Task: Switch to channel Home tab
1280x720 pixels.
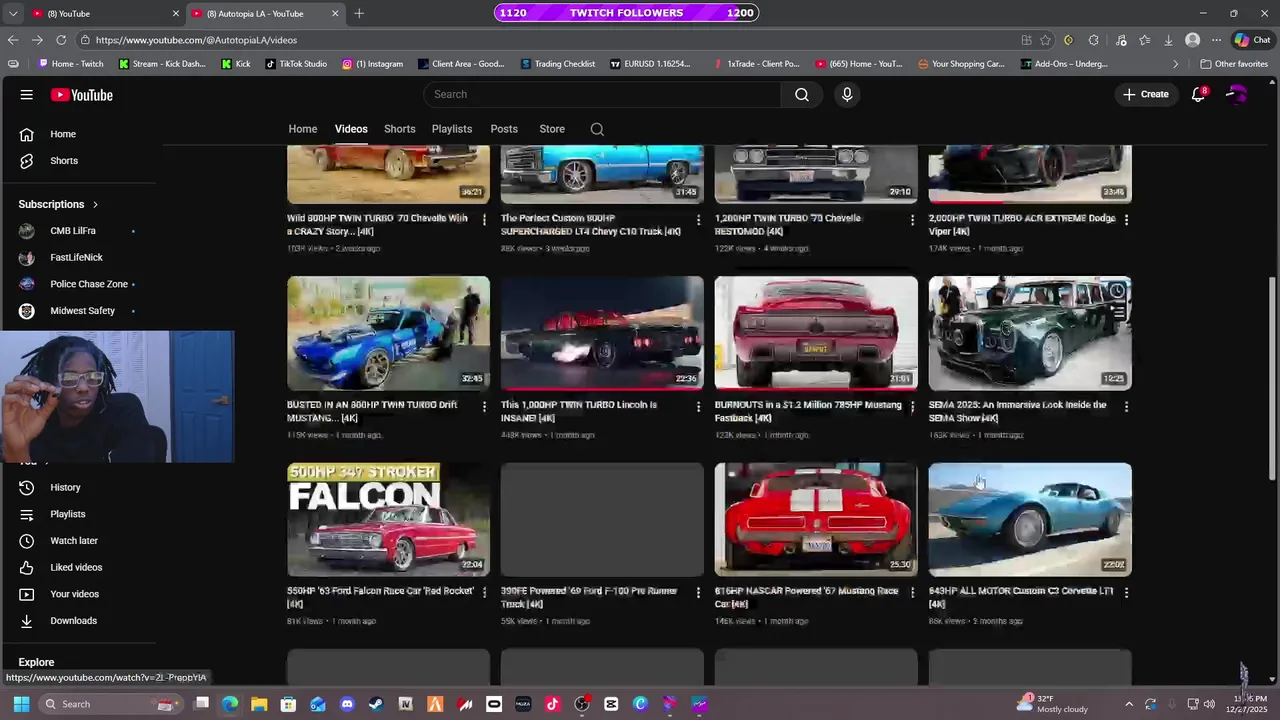Action: click(x=303, y=129)
